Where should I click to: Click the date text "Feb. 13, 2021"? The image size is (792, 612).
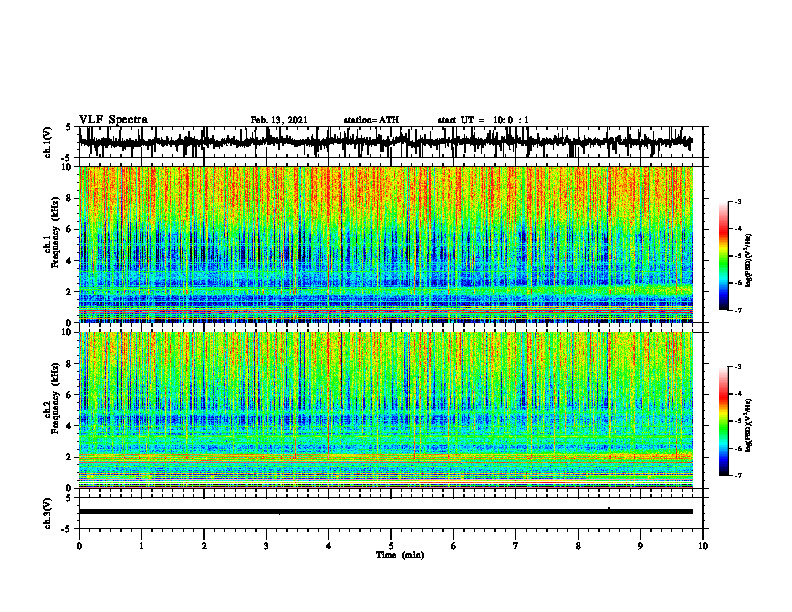279,120
